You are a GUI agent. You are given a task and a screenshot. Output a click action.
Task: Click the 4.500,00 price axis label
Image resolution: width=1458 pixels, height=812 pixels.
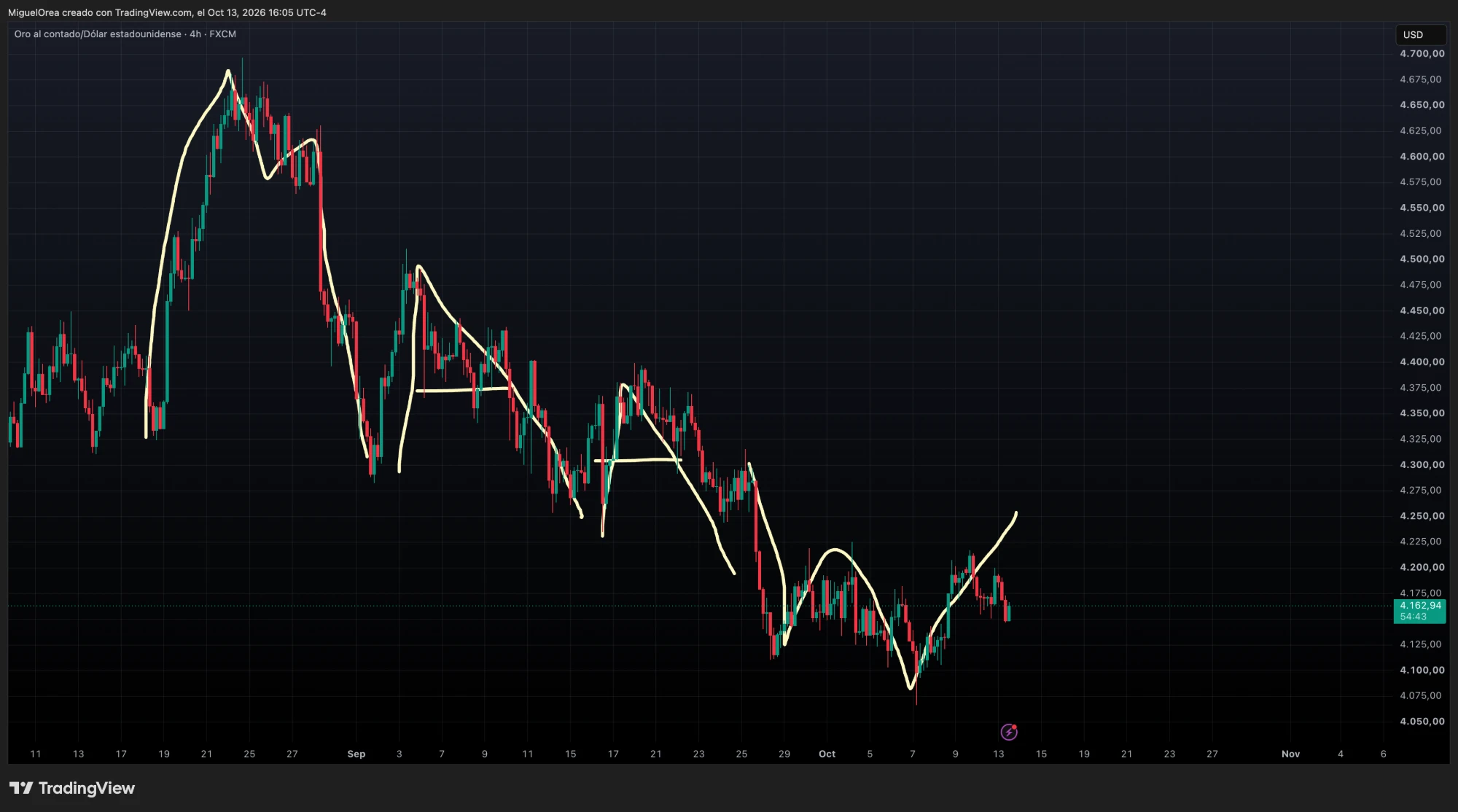[x=1422, y=259]
